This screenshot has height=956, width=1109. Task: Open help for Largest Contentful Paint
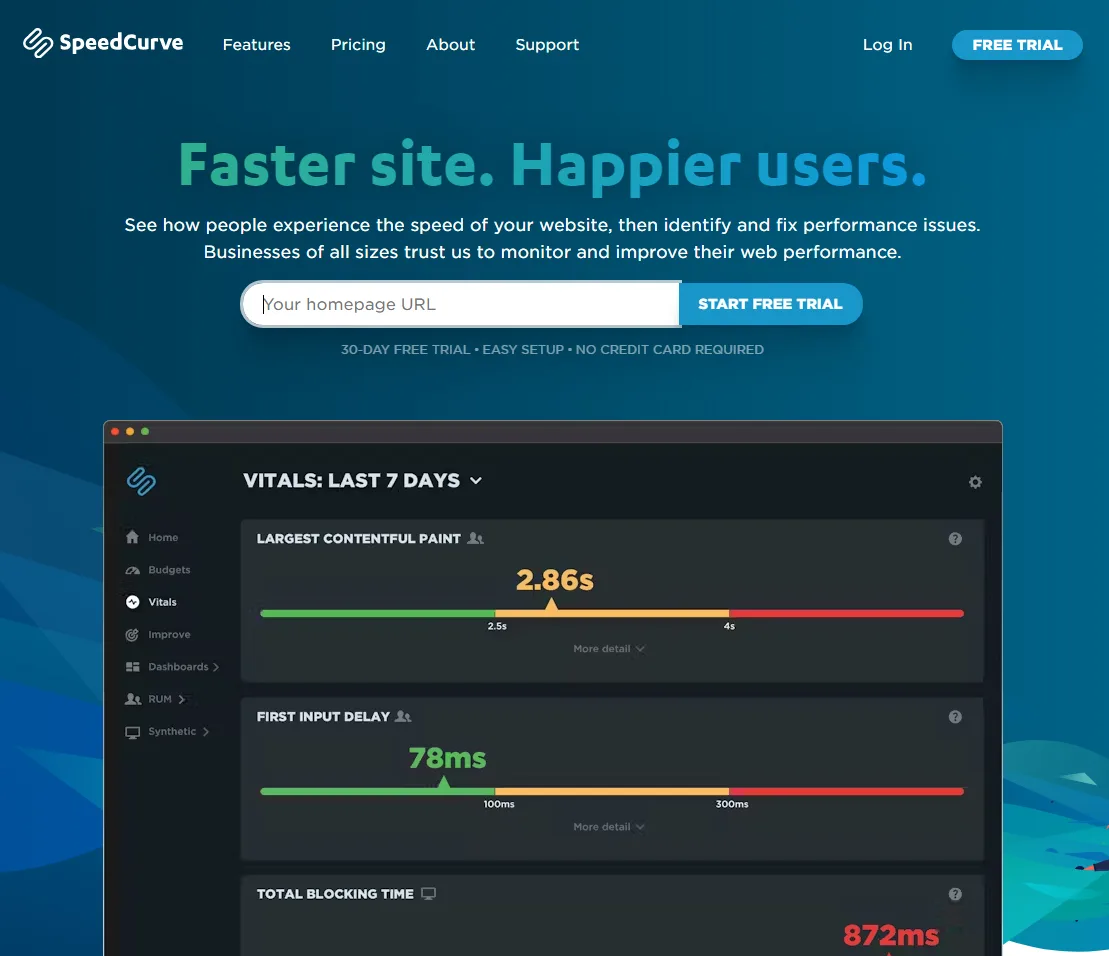tap(955, 539)
